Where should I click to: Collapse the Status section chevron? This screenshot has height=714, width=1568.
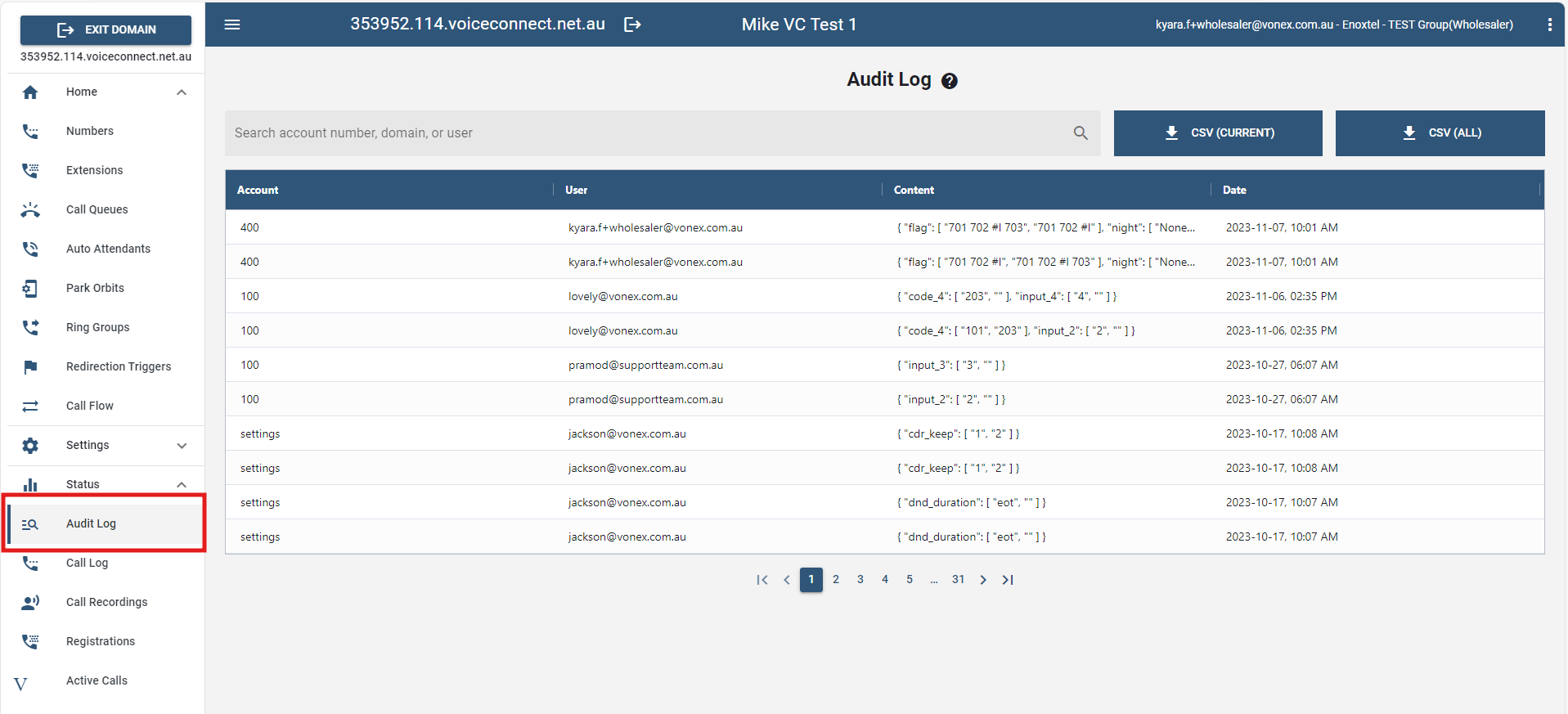pyautogui.click(x=182, y=485)
